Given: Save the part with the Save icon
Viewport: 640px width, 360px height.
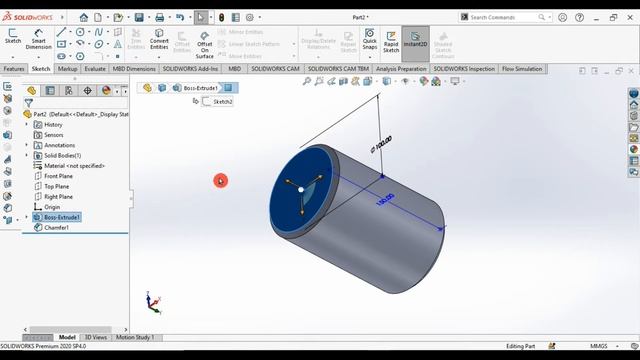Looking at the screenshot, I should coord(139,18).
